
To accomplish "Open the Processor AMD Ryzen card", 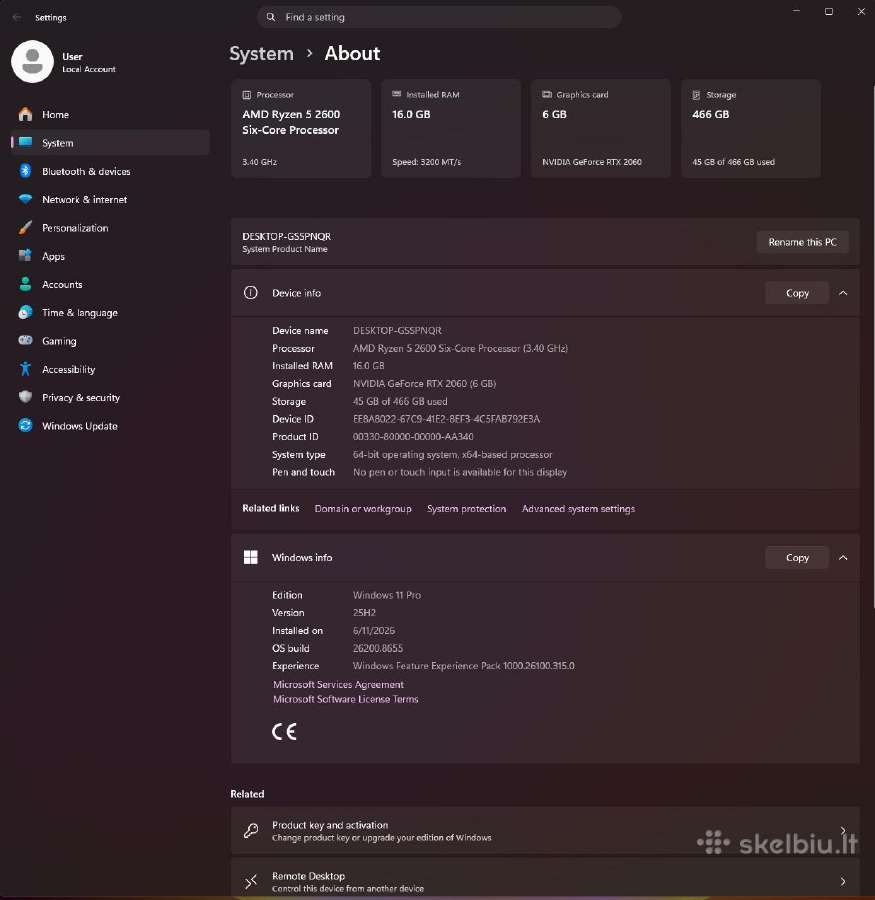I will (x=301, y=129).
